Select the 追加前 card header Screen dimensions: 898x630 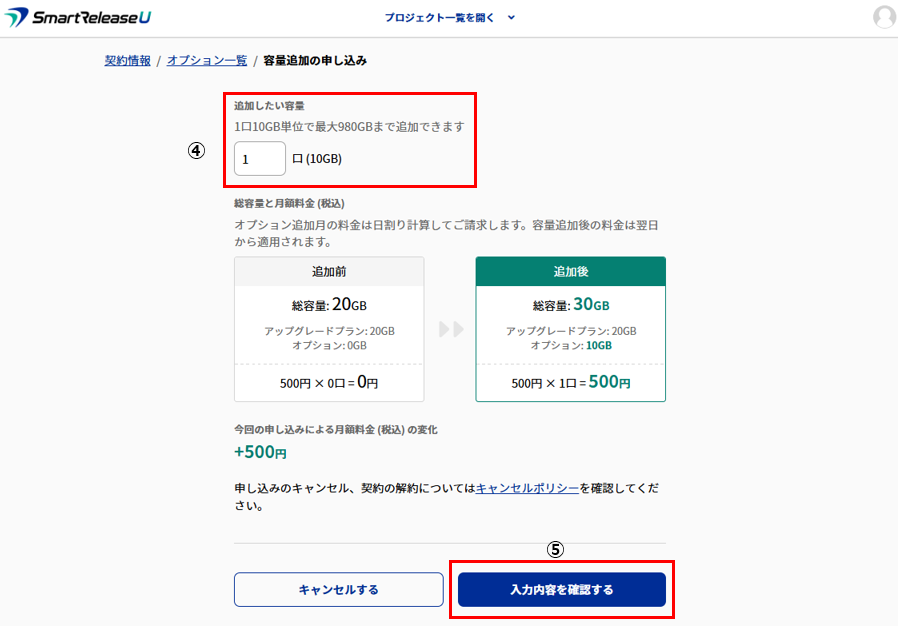coord(329,272)
